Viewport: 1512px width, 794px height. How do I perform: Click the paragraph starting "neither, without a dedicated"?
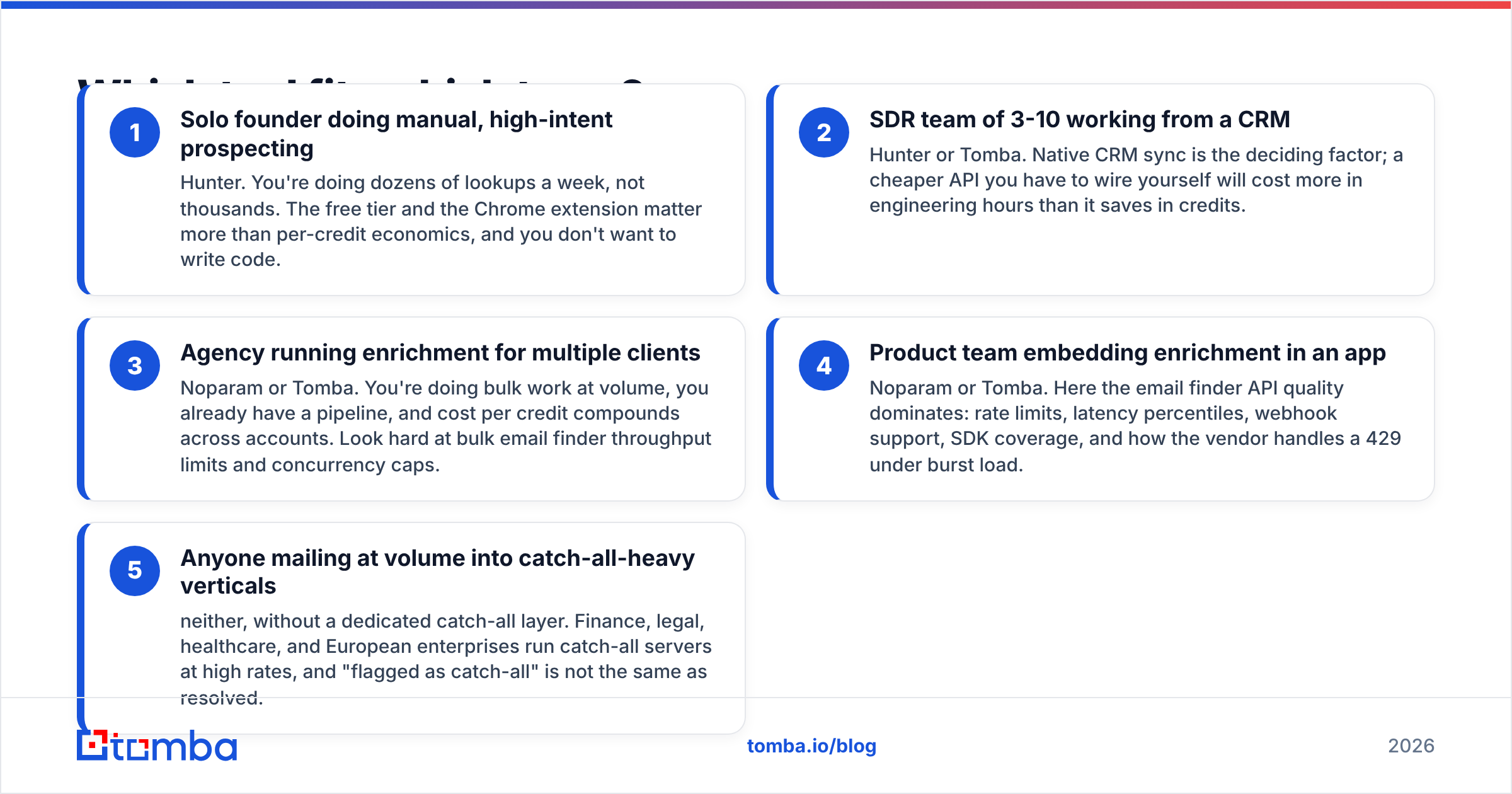(x=446, y=659)
